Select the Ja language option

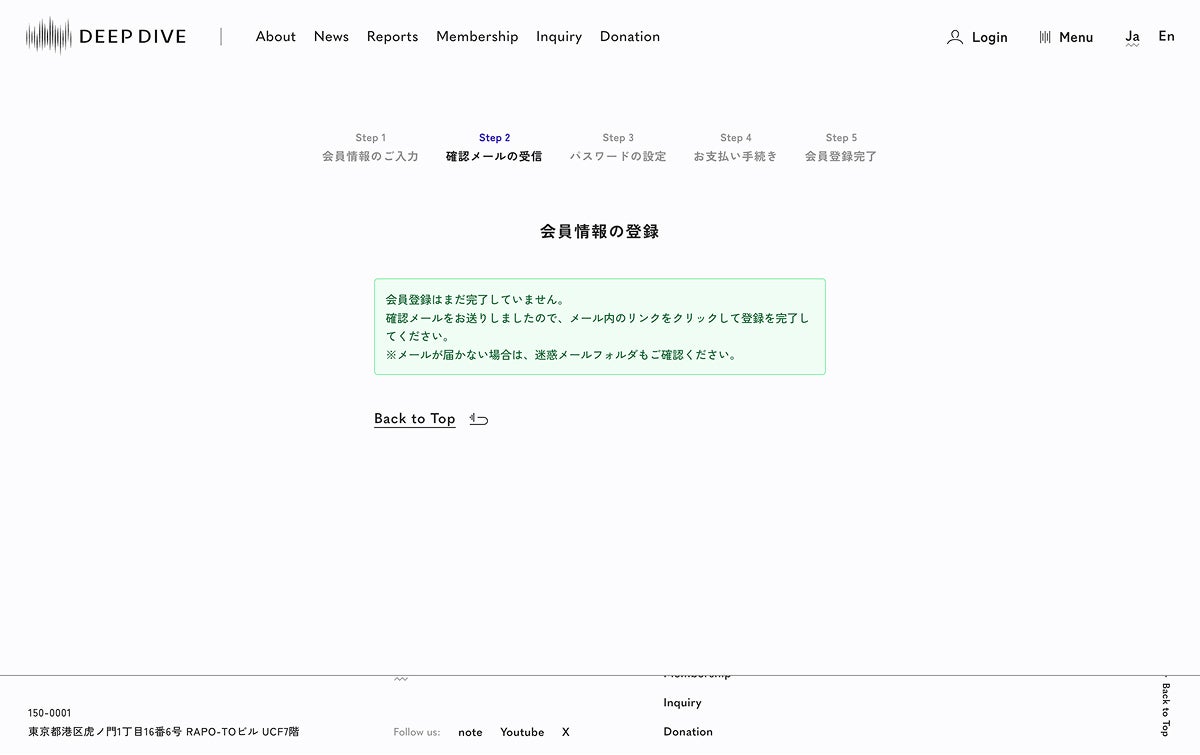click(x=1132, y=37)
